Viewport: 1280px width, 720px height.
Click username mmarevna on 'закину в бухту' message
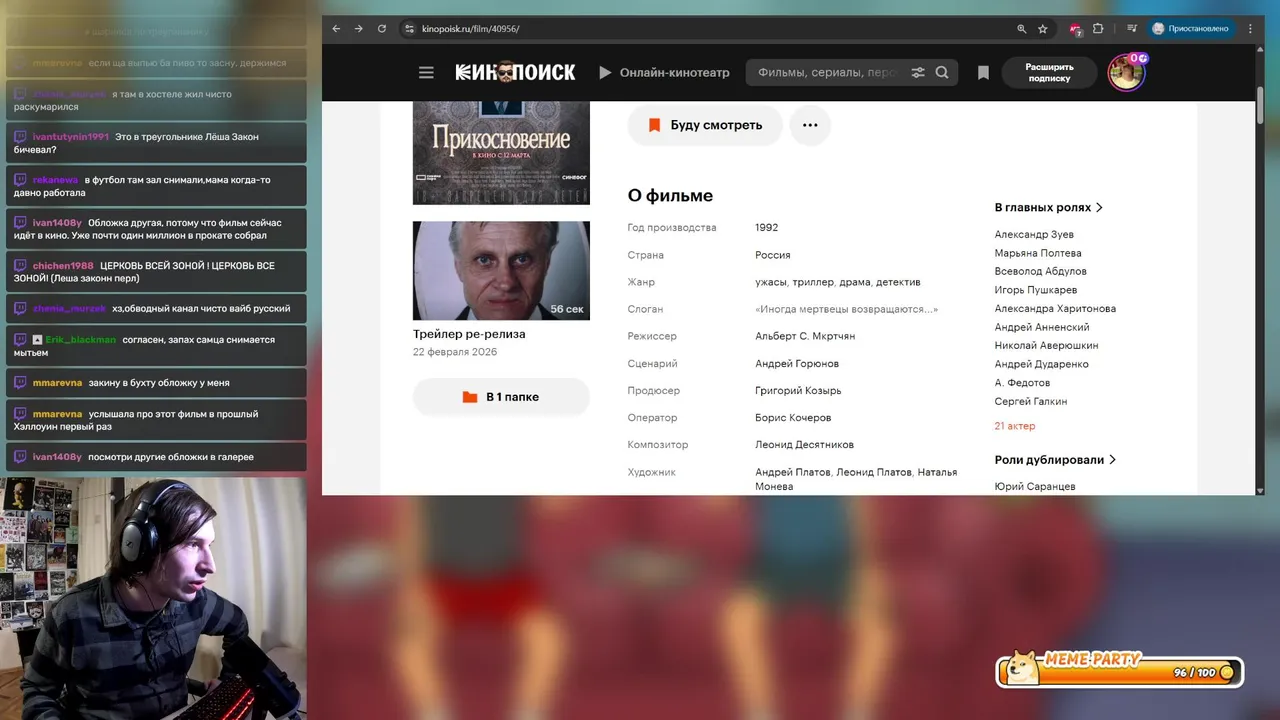point(57,383)
